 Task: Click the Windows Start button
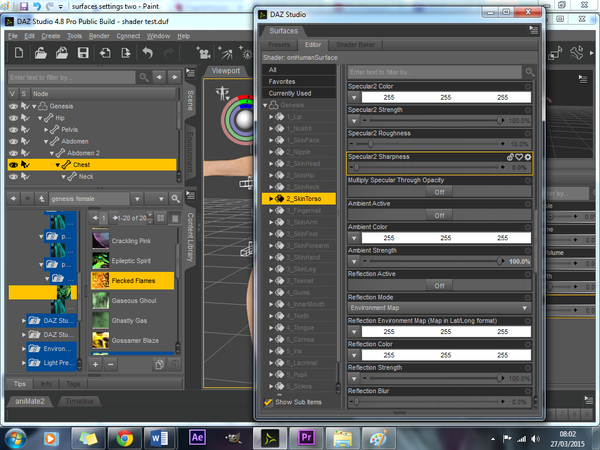(15, 439)
